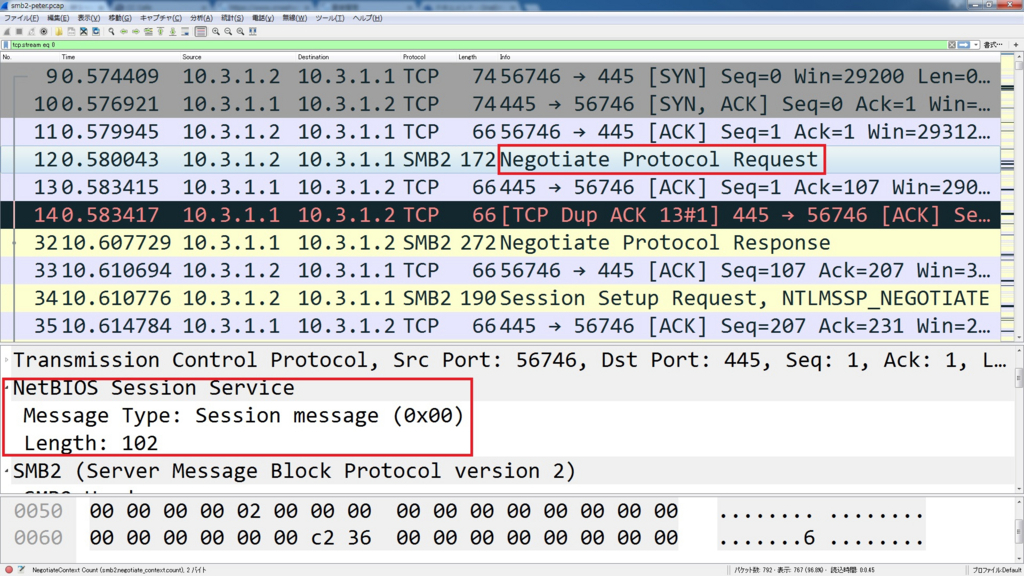Collapse SMB2 Server Message Block node
The width and height of the screenshot is (1024, 576).
[x=7, y=471]
